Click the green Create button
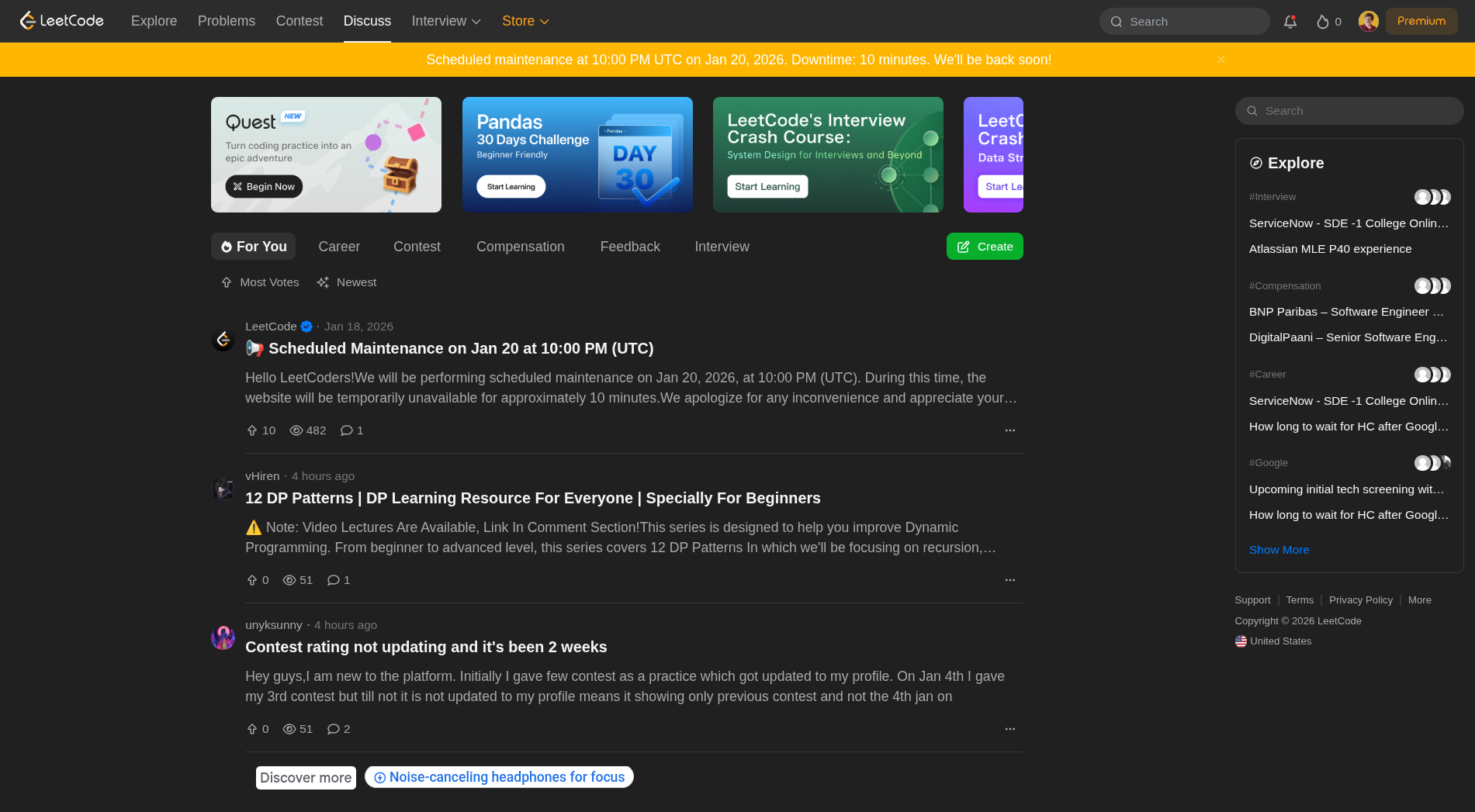The image size is (1475, 812). tap(984, 247)
